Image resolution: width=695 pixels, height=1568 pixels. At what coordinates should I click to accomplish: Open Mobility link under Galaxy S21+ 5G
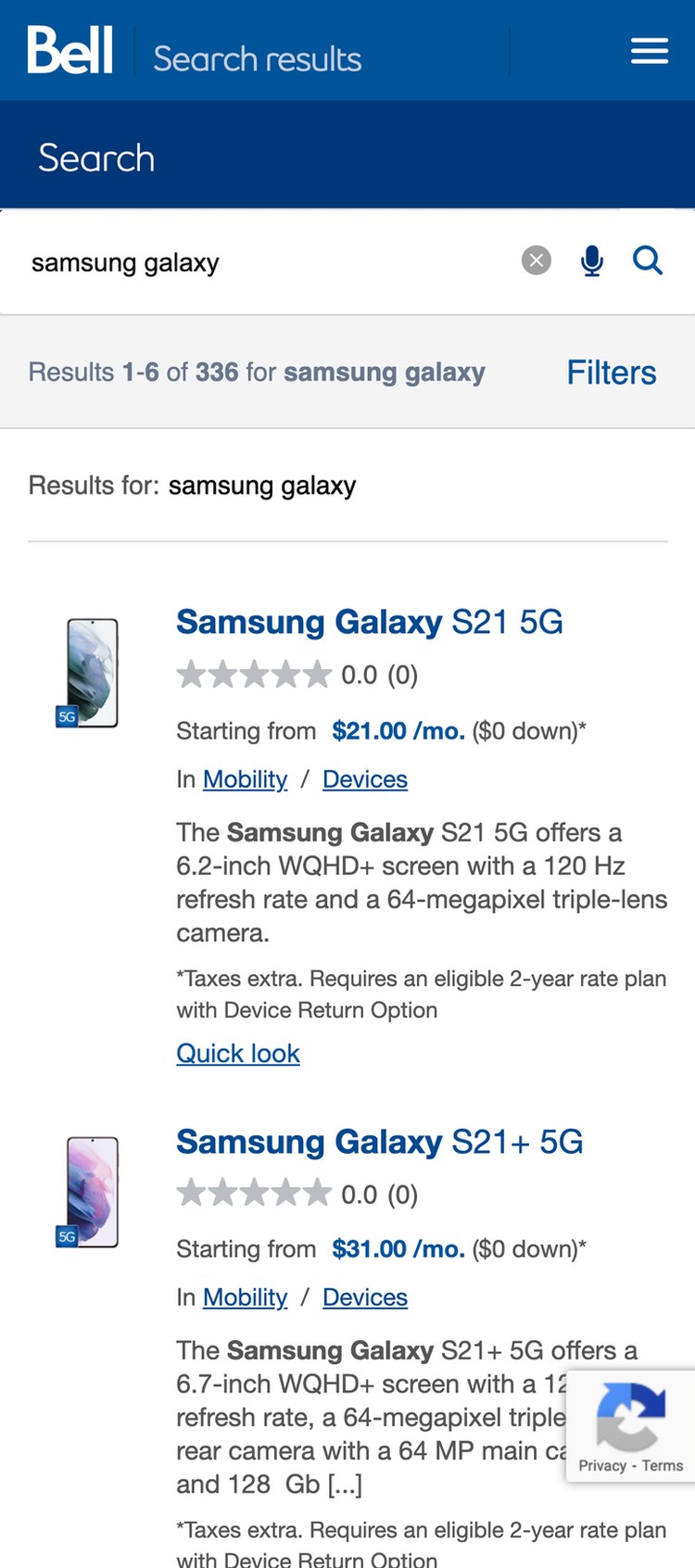pos(245,1297)
